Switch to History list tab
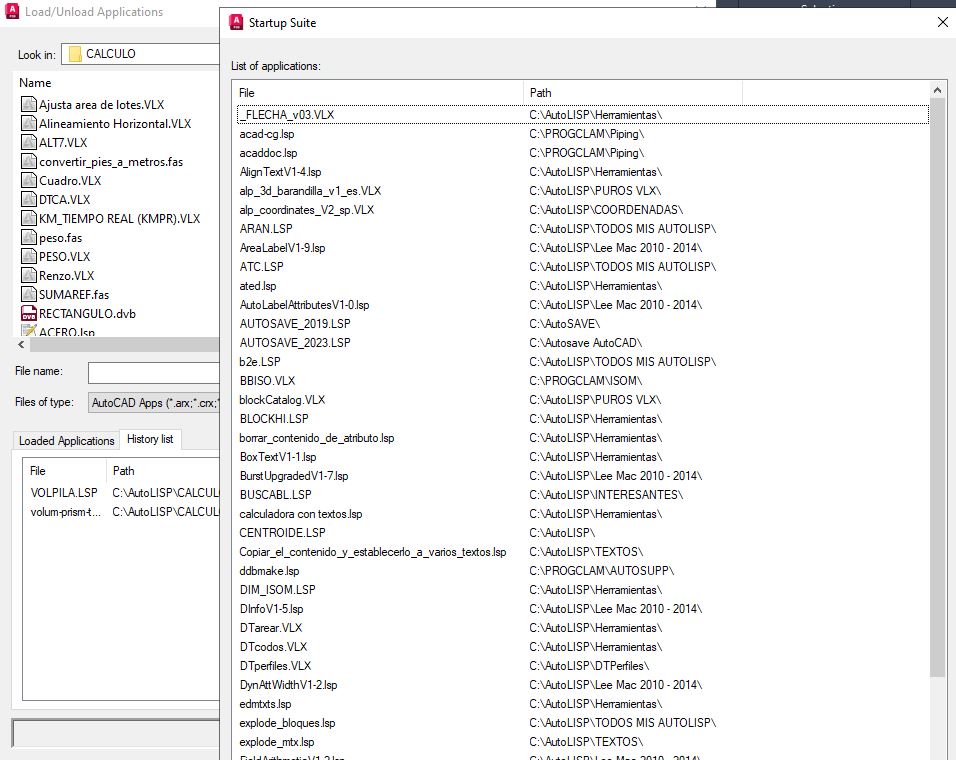Screen dimensions: 956x760 click(150, 439)
